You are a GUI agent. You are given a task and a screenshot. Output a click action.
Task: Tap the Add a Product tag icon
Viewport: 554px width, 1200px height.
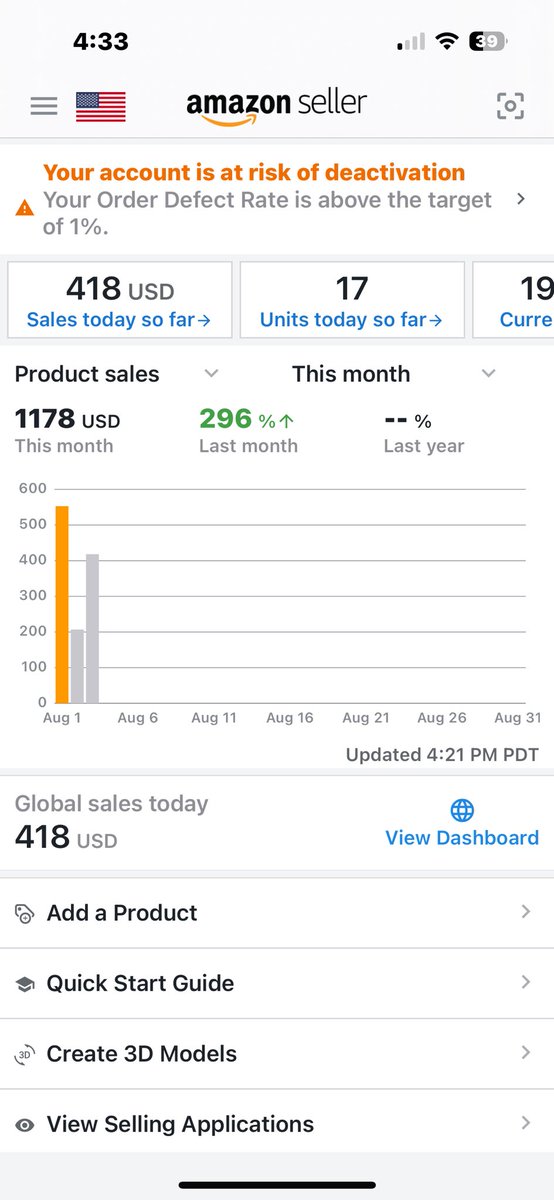25,913
